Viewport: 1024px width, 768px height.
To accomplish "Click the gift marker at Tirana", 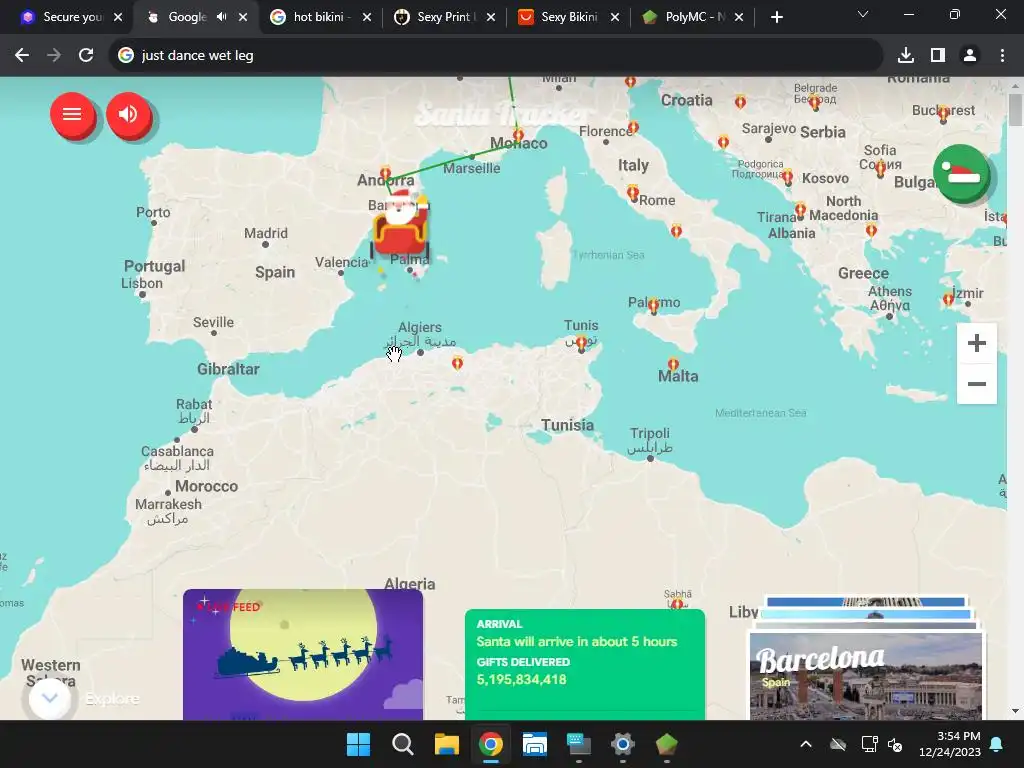I will click(800, 210).
